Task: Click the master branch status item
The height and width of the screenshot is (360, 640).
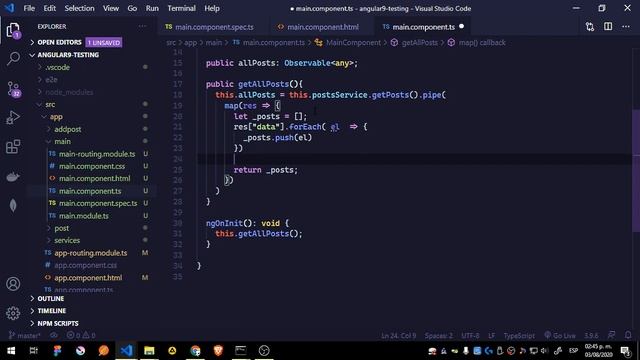Action: [24, 336]
